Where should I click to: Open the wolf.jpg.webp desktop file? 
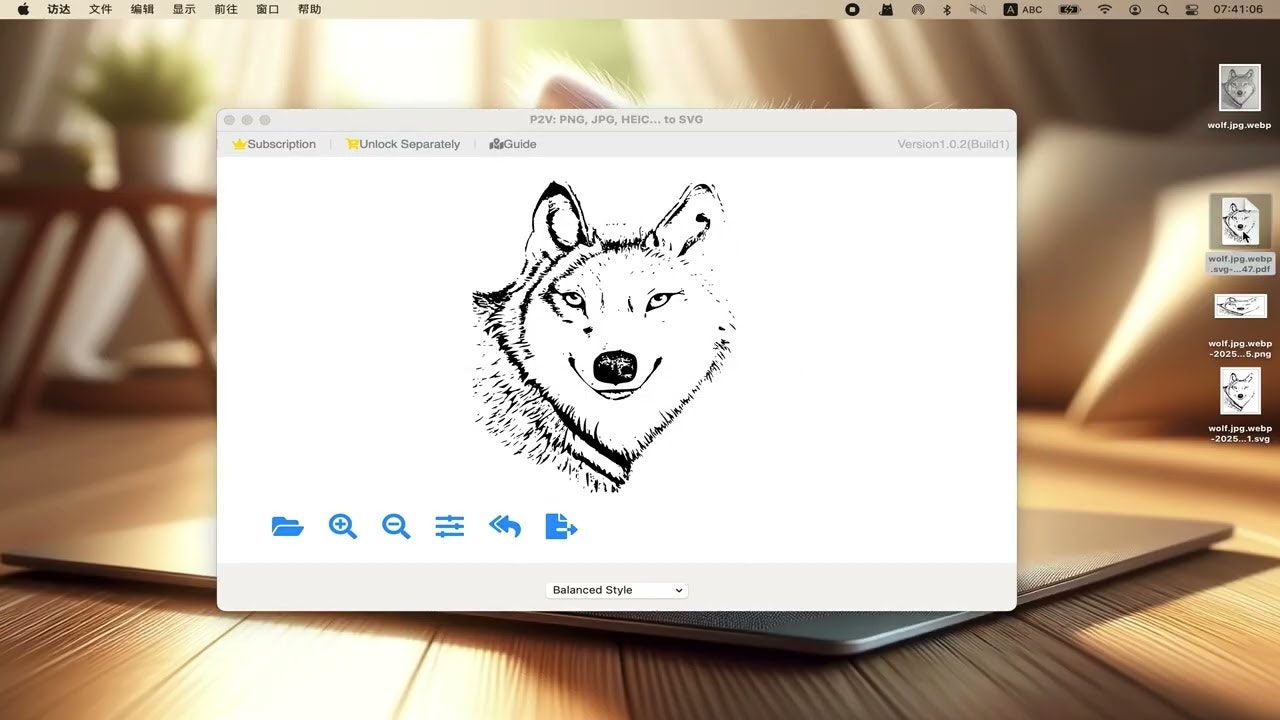pos(1240,85)
